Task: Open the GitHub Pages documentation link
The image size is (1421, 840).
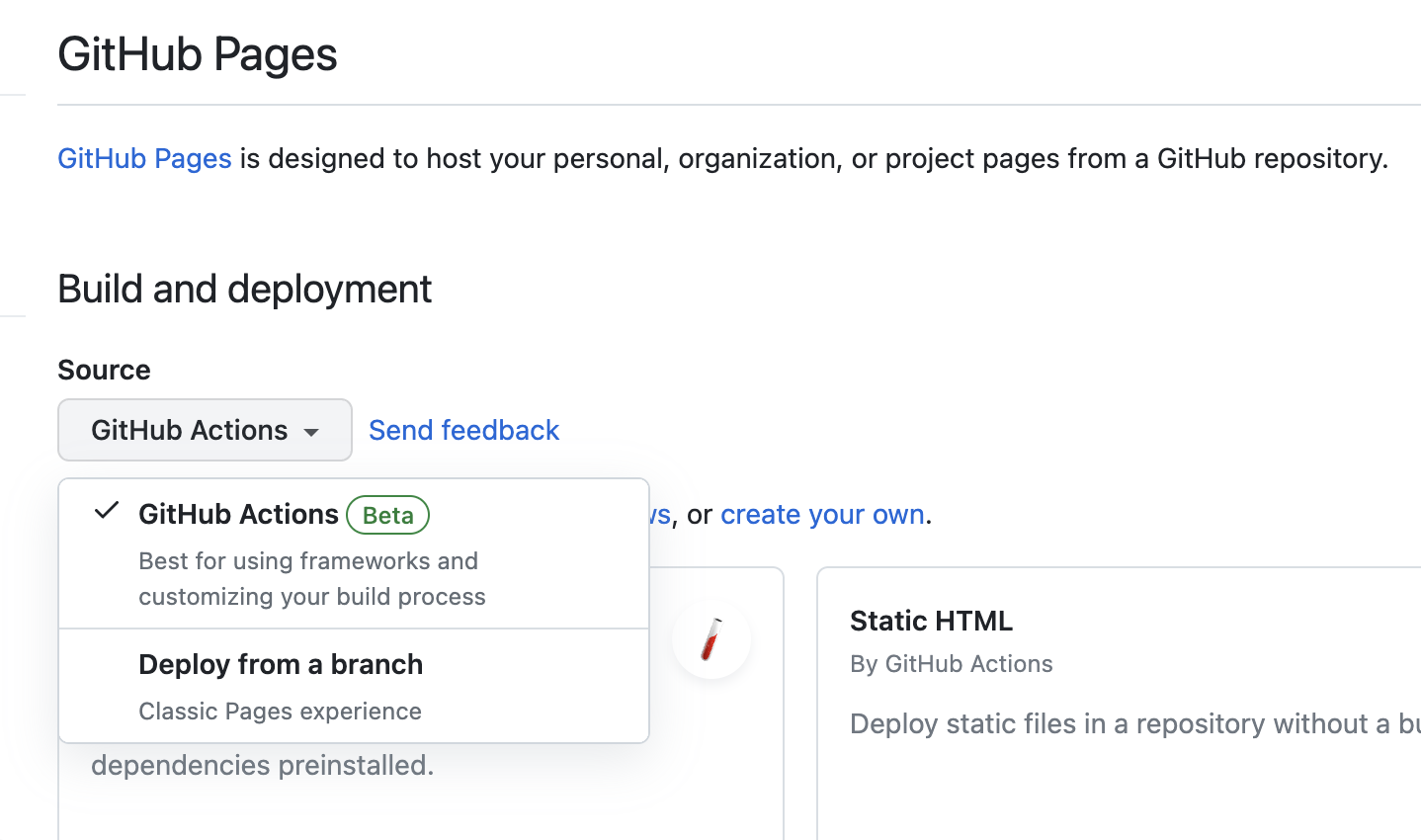Action: click(x=144, y=158)
